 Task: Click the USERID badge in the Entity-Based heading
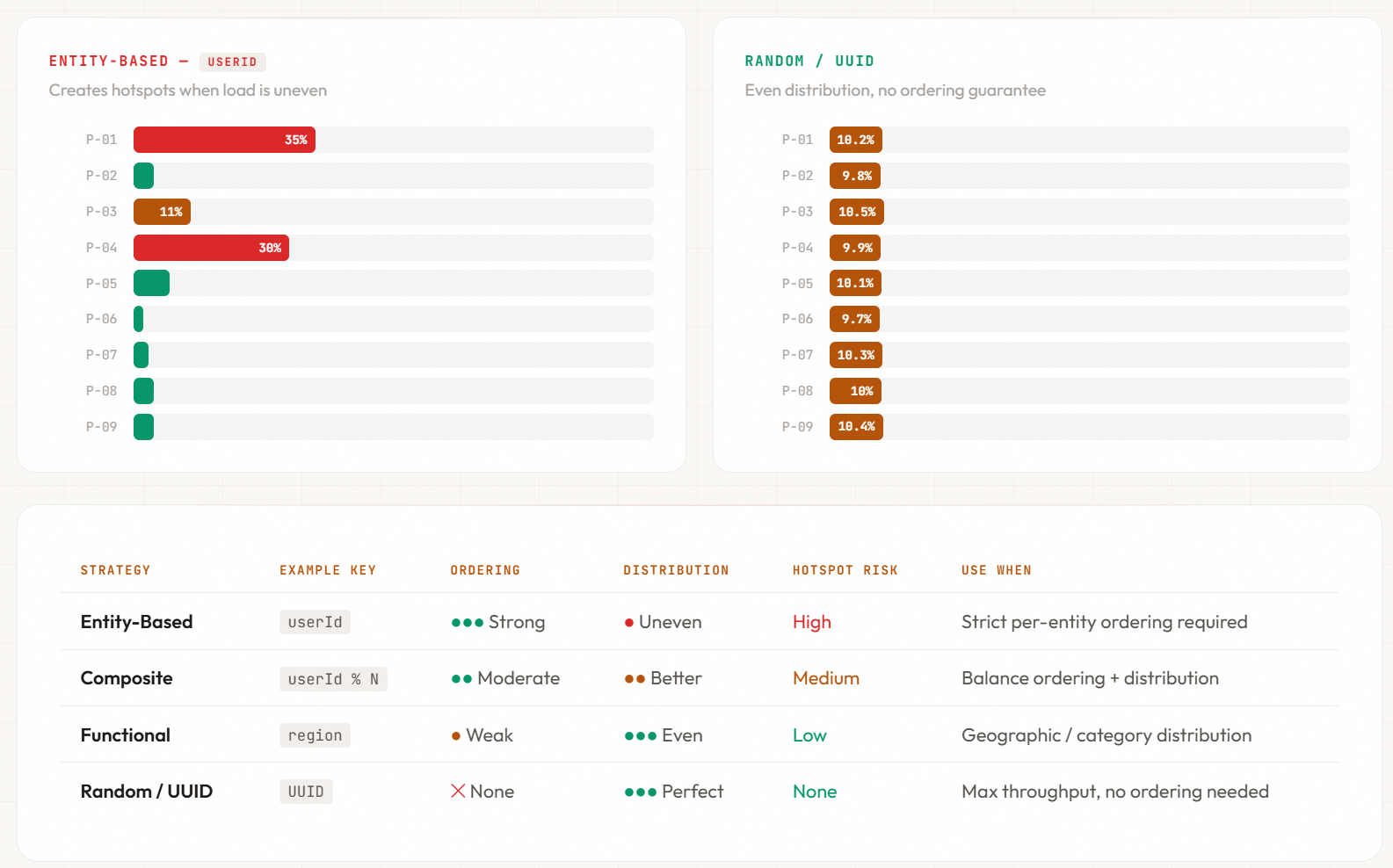[x=232, y=61]
